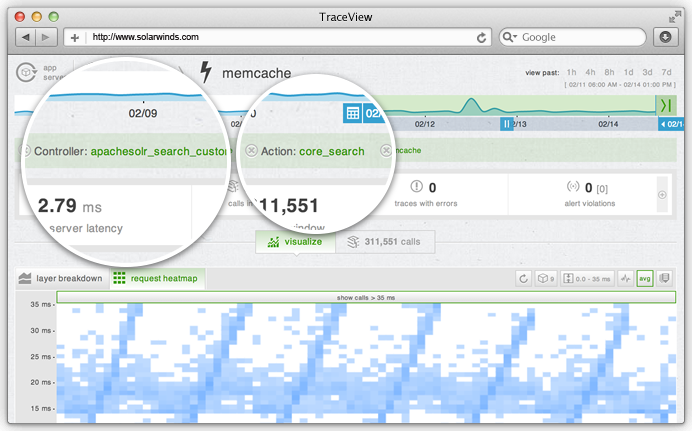Click the apachesolr_search controller name
This screenshot has width=692, height=431.
159,151
